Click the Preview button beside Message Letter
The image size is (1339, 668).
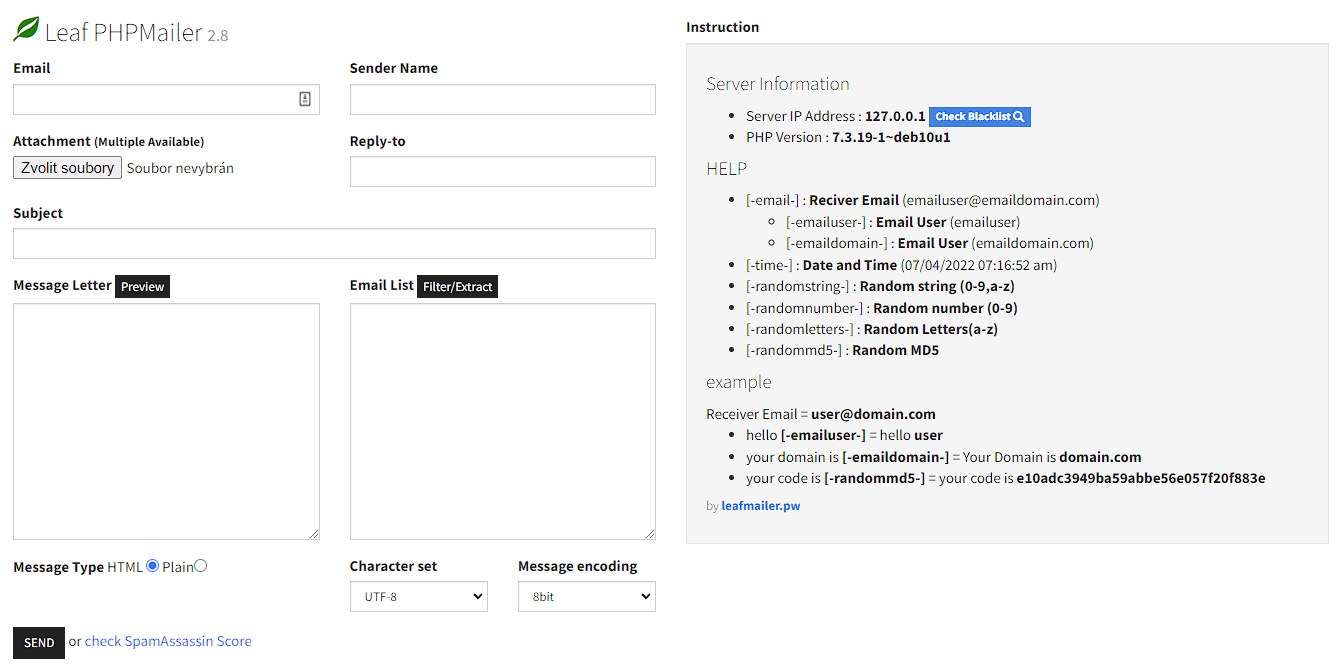coord(142,287)
